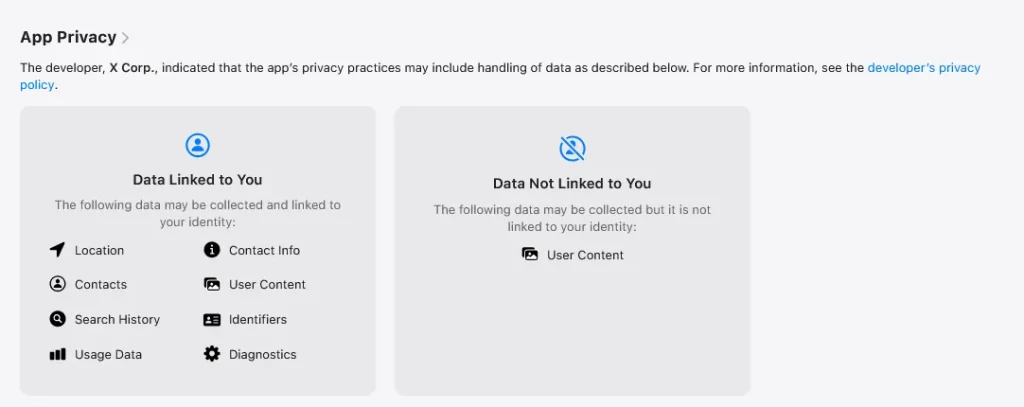Screen dimensions: 1024x407
Task: Select the Data Linked to You title
Action: point(198,180)
